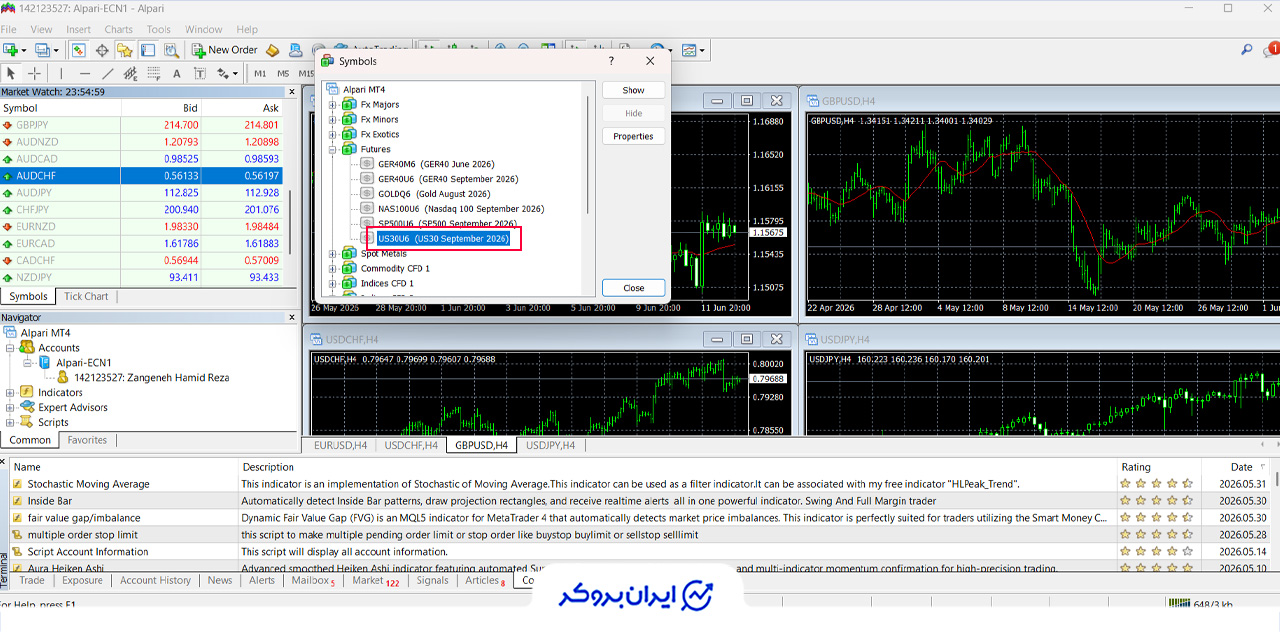Select the GER40U6 (GER40 September 2026) row

pos(448,179)
